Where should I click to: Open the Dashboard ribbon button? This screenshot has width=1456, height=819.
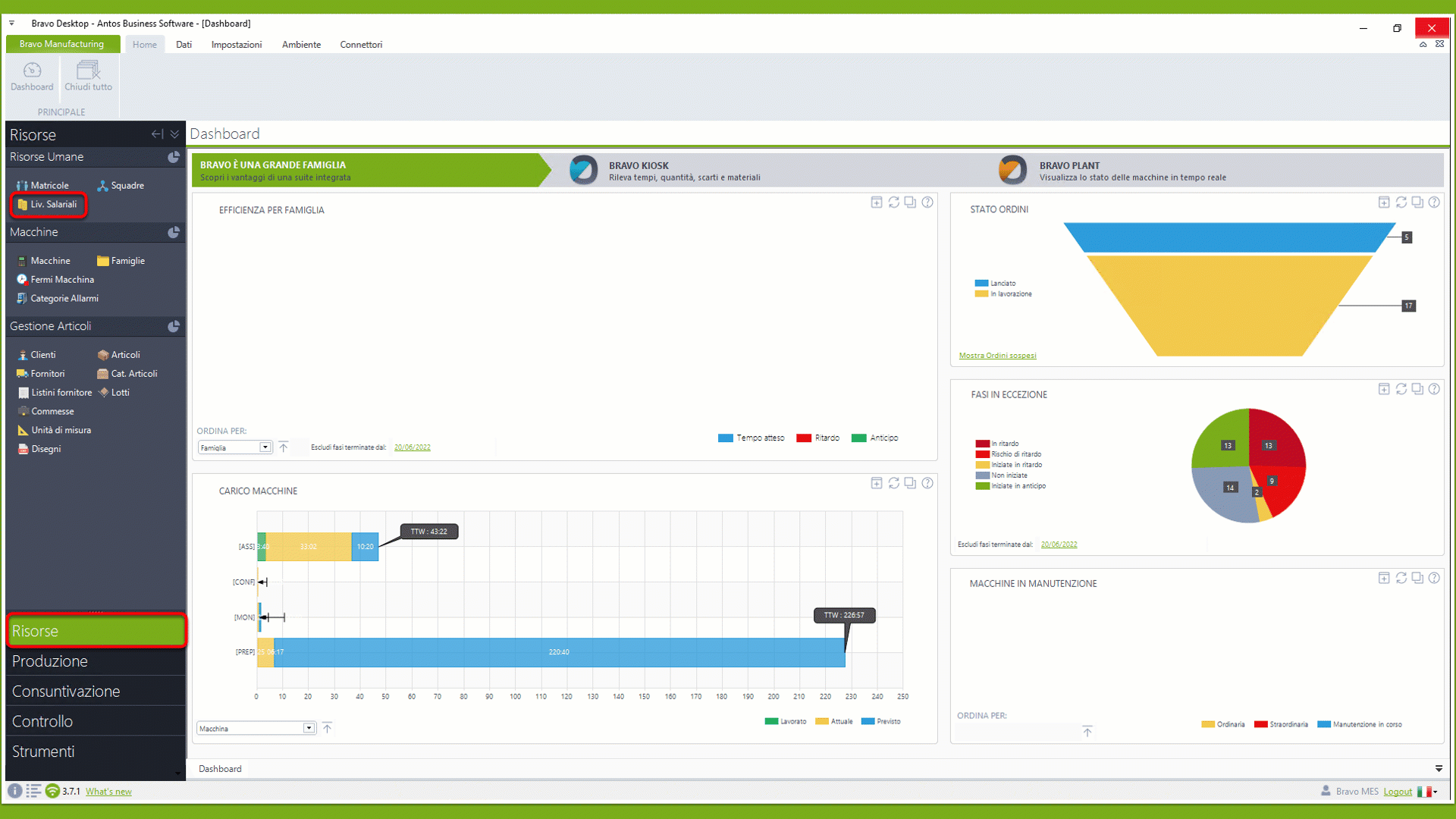pyautogui.click(x=32, y=77)
